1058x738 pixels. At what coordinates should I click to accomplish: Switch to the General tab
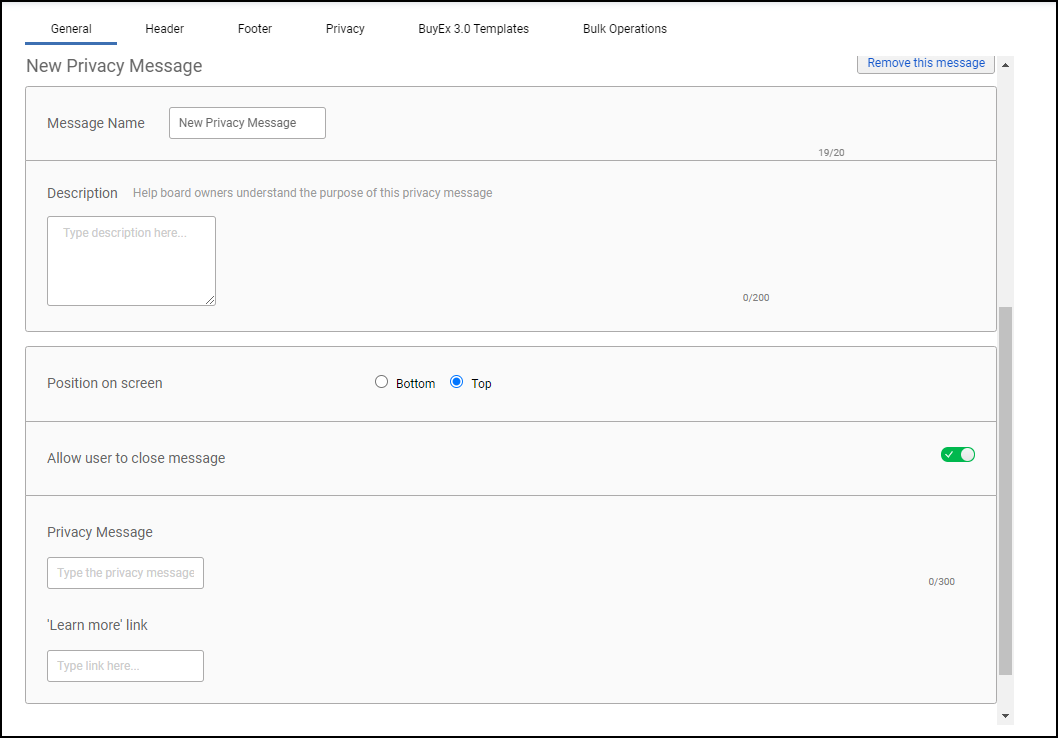tap(71, 29)
